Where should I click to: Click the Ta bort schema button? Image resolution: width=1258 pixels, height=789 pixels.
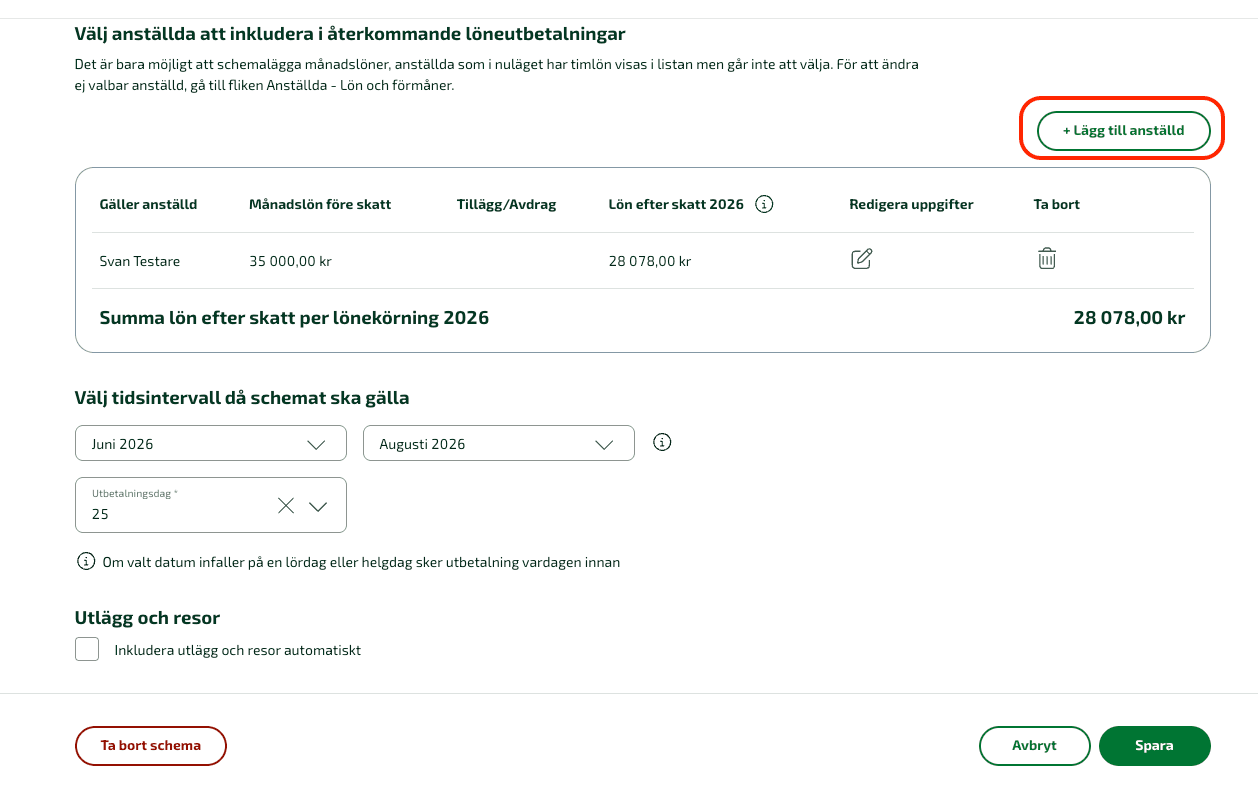click(151, 745)
